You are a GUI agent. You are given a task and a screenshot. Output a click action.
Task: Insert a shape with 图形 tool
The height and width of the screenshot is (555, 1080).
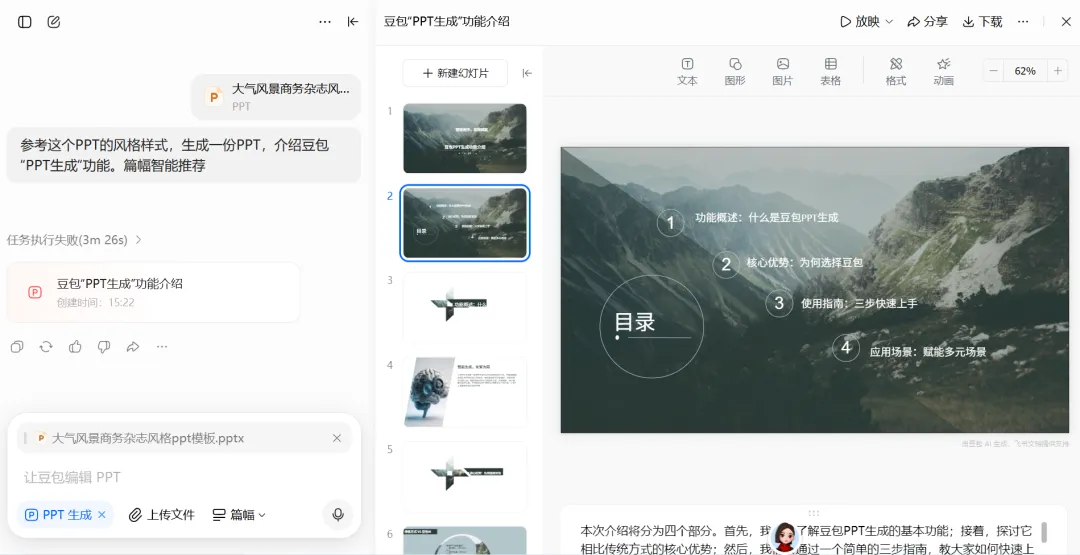(735, 72)
